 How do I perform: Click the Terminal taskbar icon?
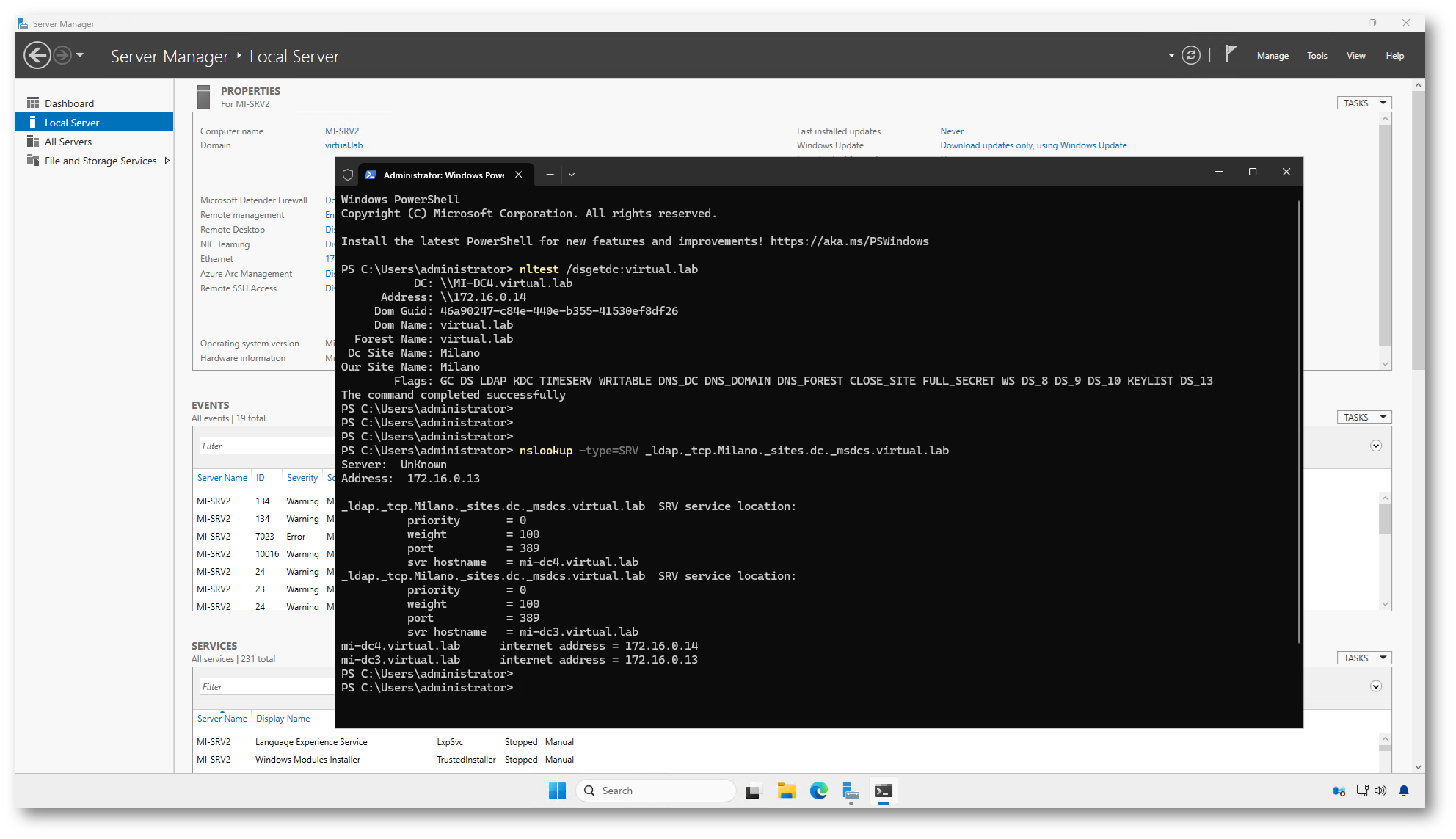(x=883, y=791)
